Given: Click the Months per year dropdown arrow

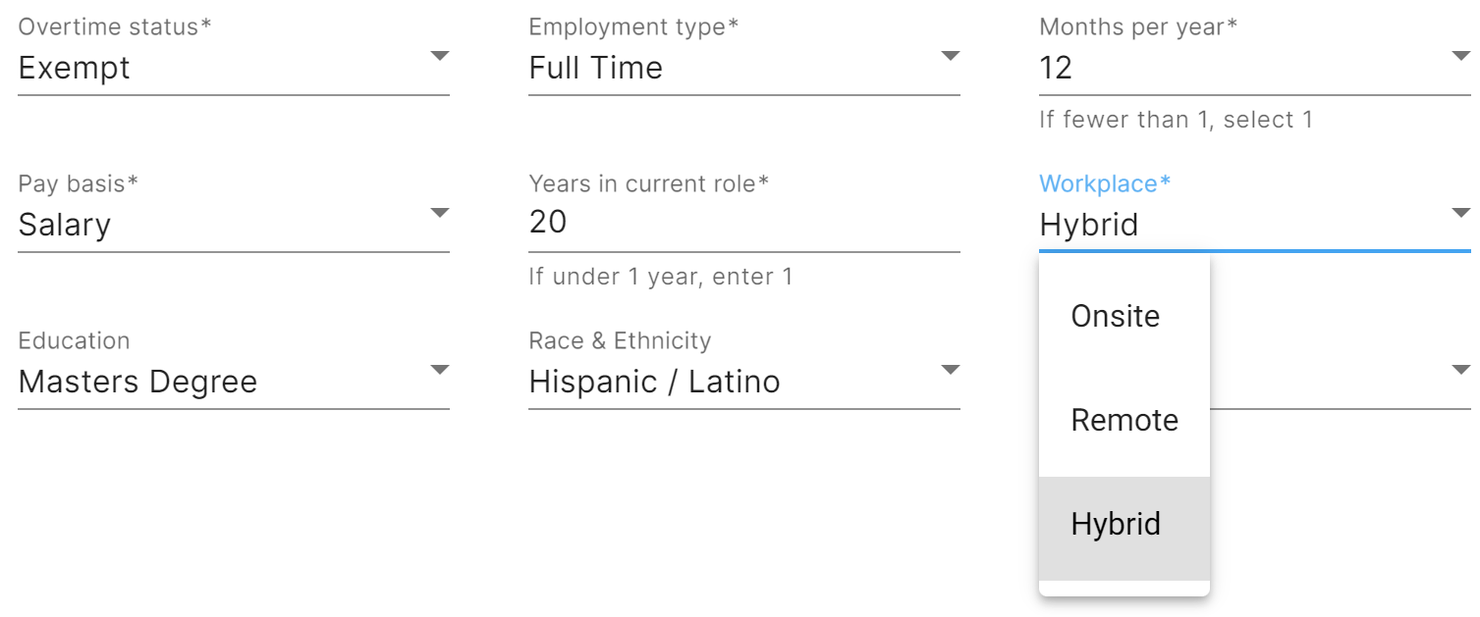Looking at the screenshot, I should click(x=1460, y=57).
